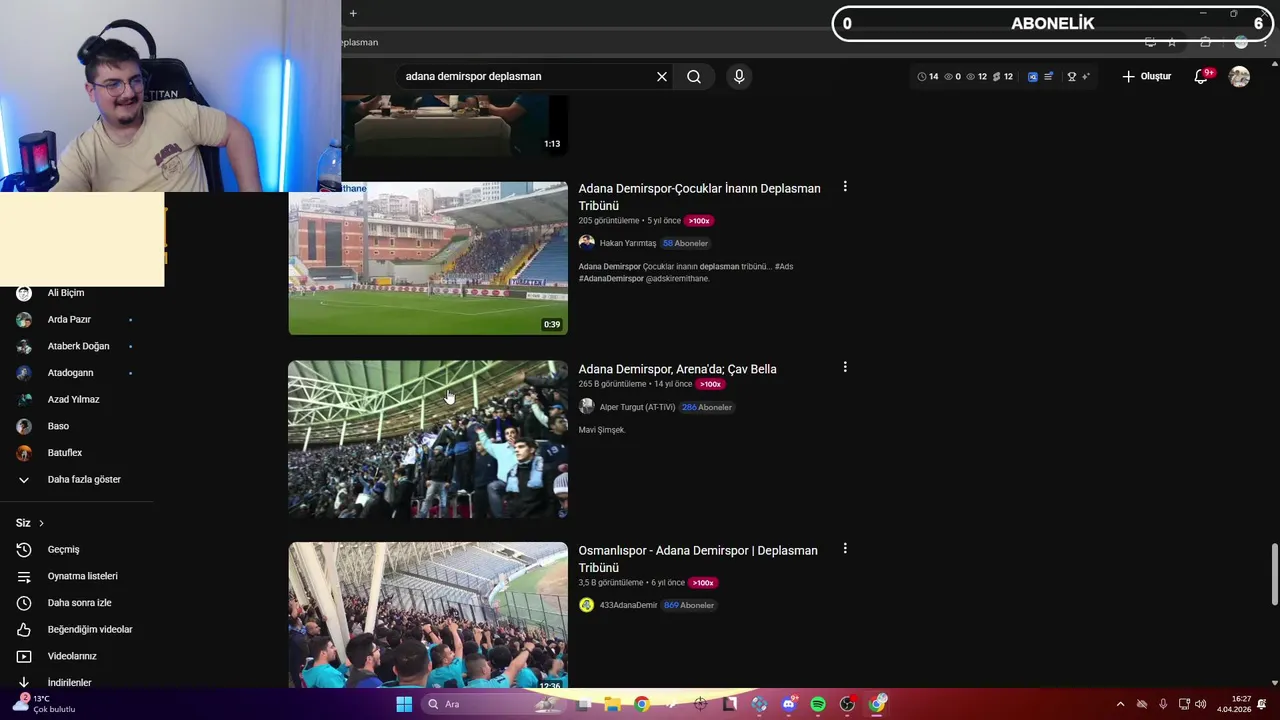Click the 286 Aboneler subscriber badge
The width and height of the screenshot is (1280, 720).
[x=707, y=407]
